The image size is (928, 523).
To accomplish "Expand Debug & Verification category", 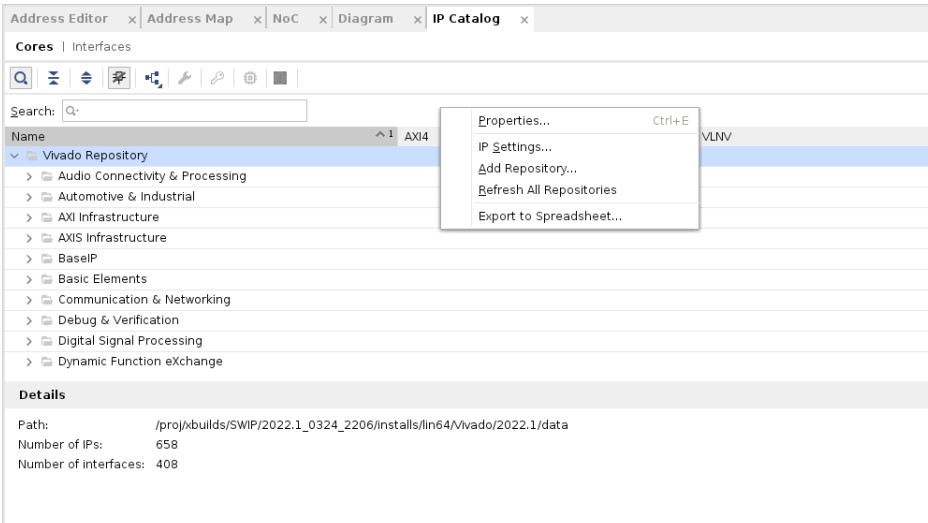I will tap(29, 321).
